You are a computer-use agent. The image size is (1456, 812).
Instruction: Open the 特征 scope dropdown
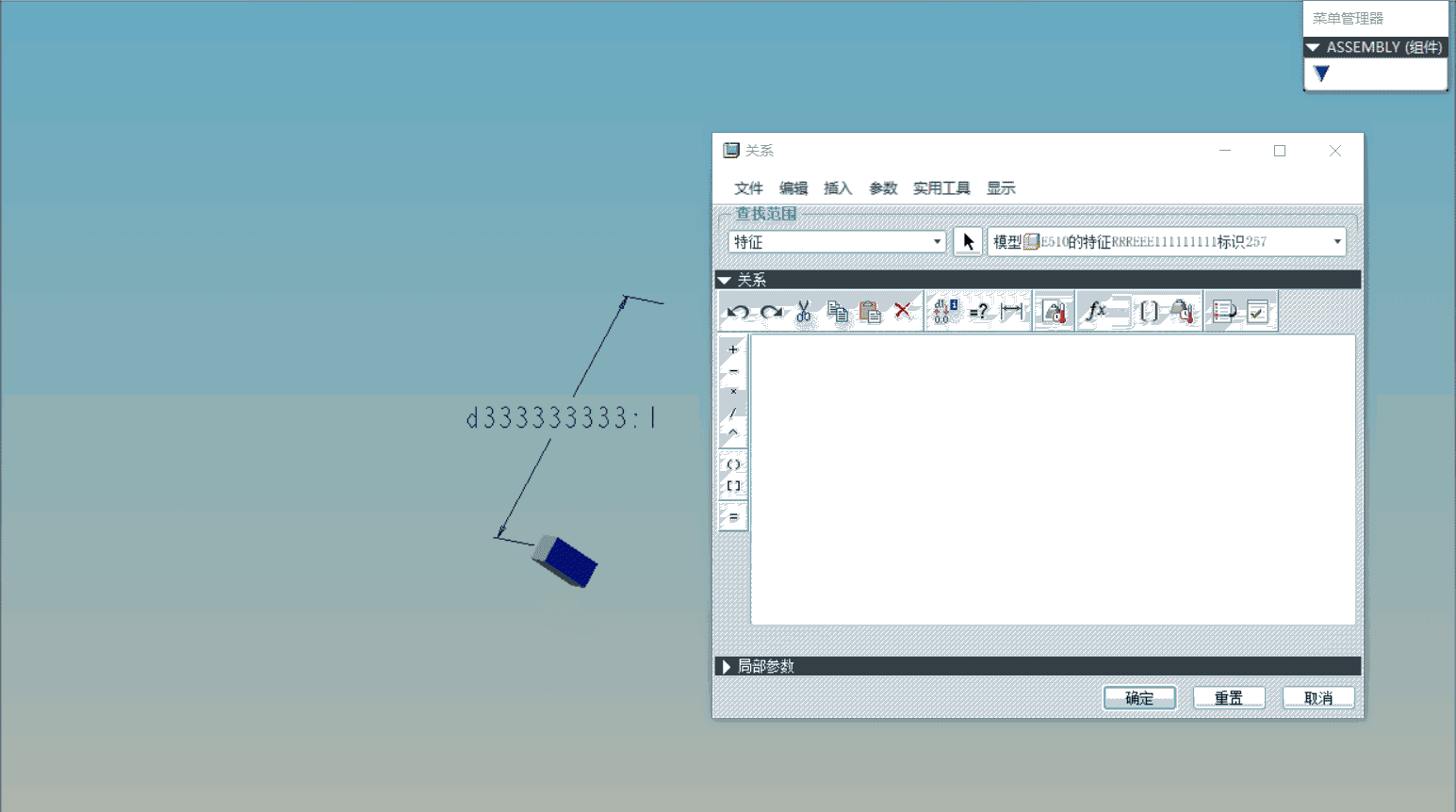(x=837, y=242)
